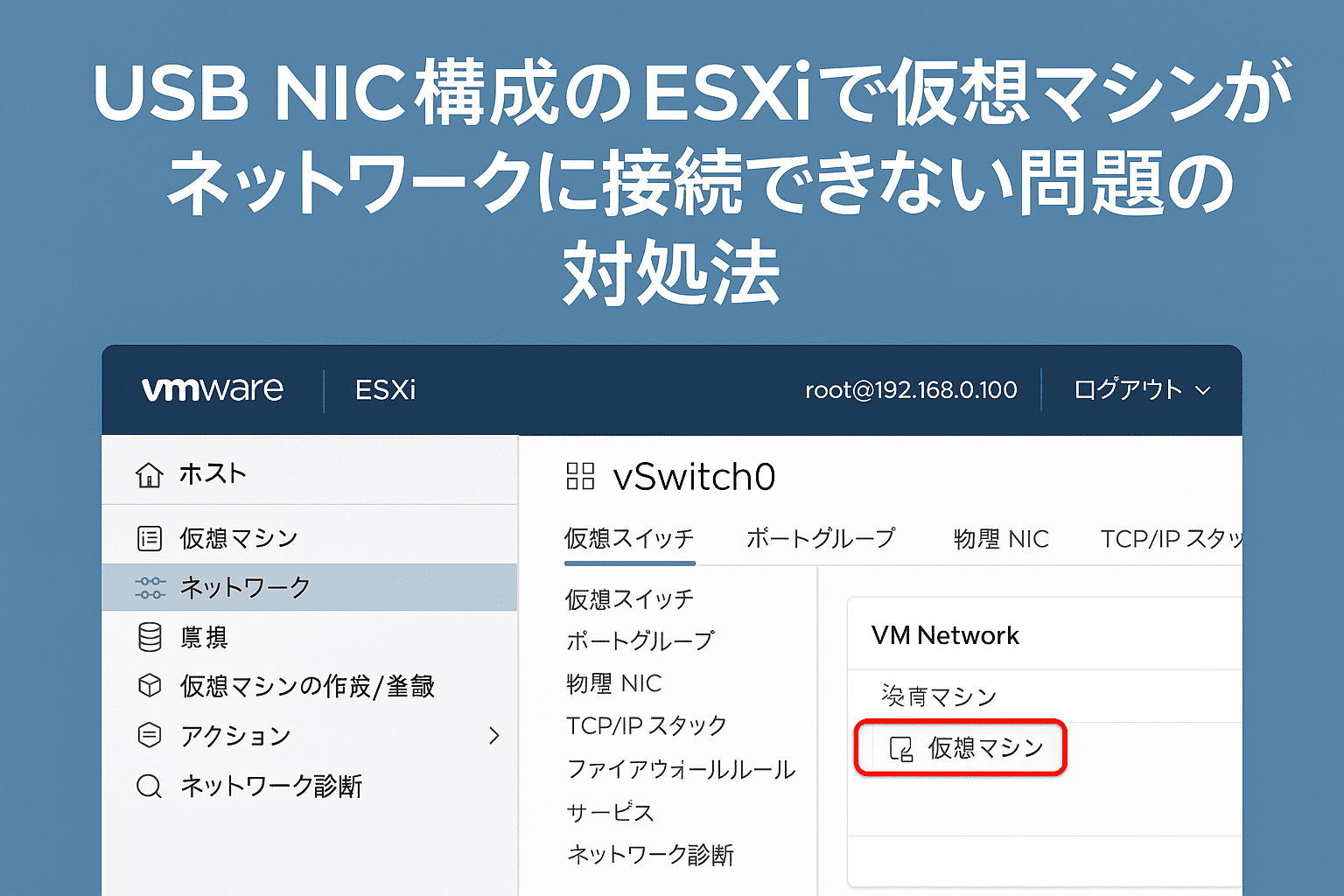Select the VM Network panel header
Viewport: 1344px width, 896px height.
point(945,635)
